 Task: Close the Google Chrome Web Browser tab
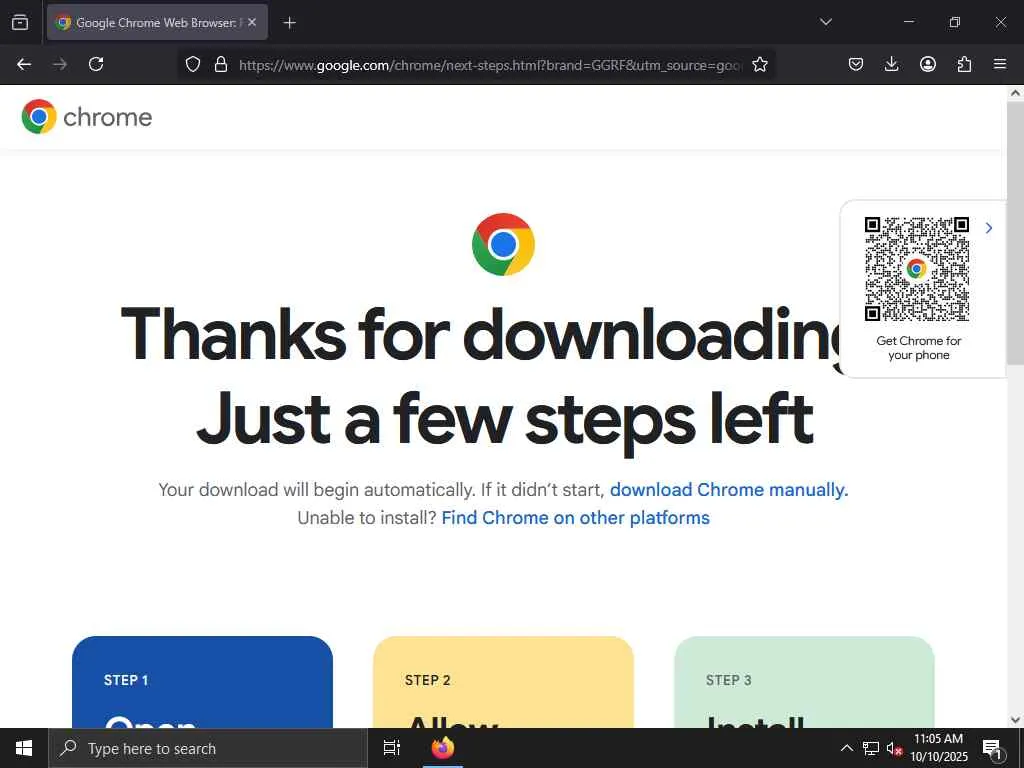pyautogui.click(x=252, y=22)
